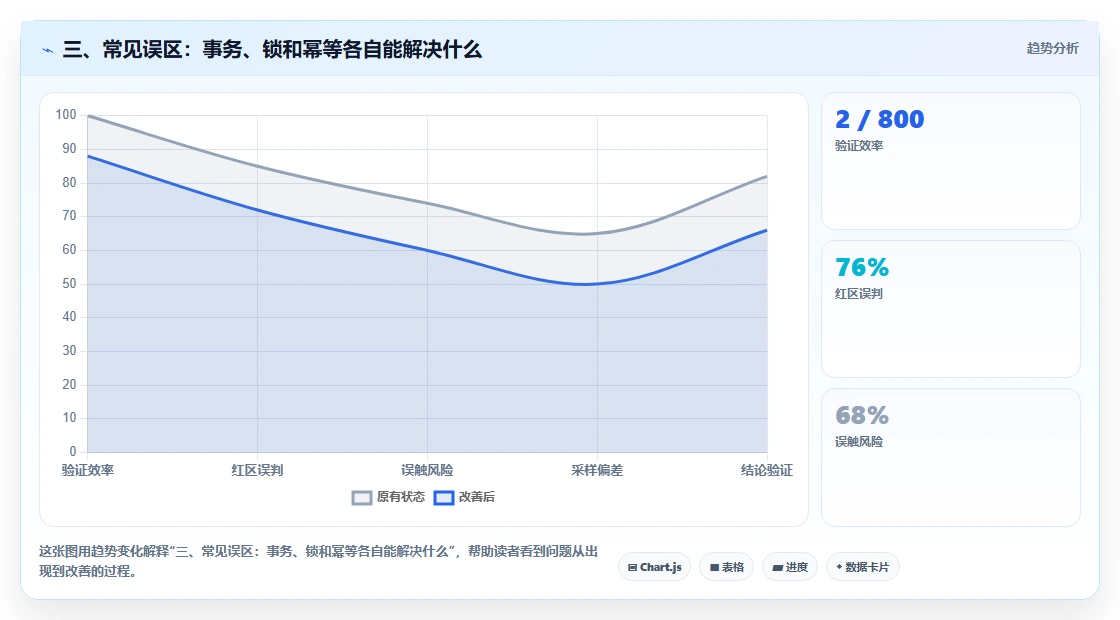Open the 76% 红区误判 card
1120x620 pixels.
951,309
